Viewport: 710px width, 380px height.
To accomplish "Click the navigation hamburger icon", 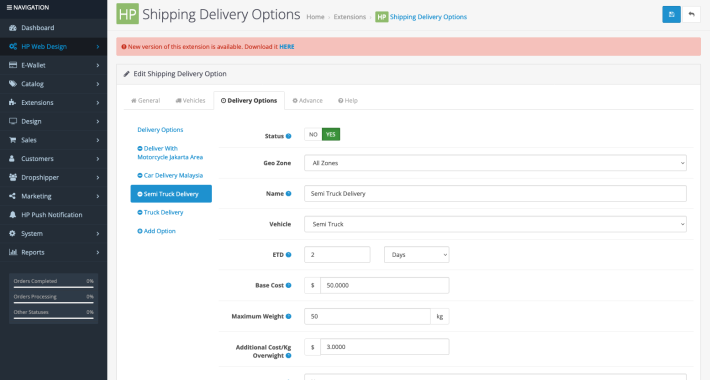I will pyautogui.click(x=9, y=7).
